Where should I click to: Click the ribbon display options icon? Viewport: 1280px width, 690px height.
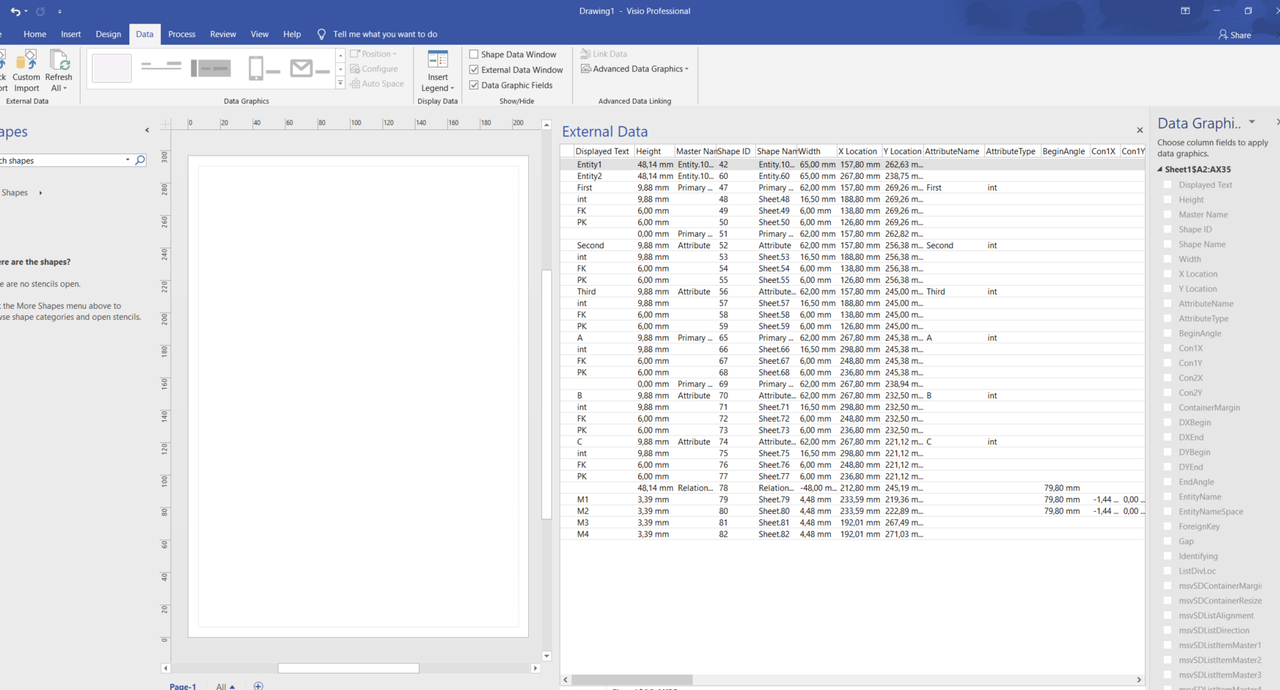(x=1185, y=11)
